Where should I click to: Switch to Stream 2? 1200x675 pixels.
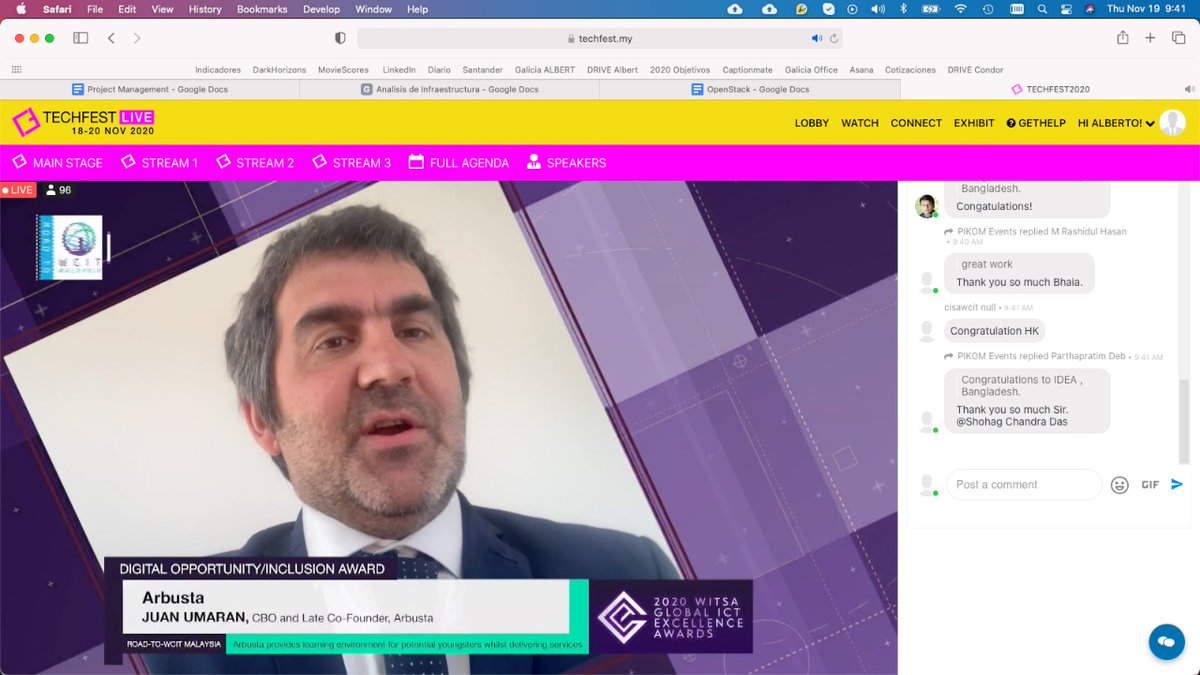(x=255, y=162)
